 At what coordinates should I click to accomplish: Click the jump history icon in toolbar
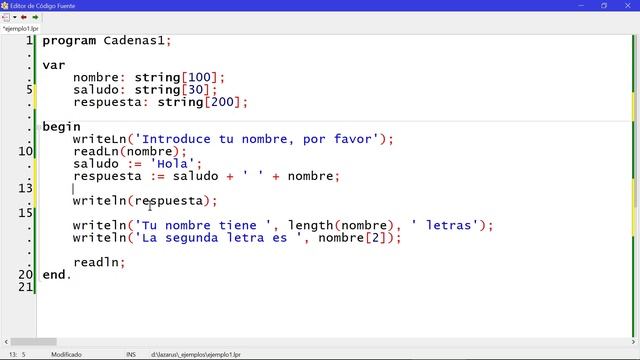[x=6, y=17]
